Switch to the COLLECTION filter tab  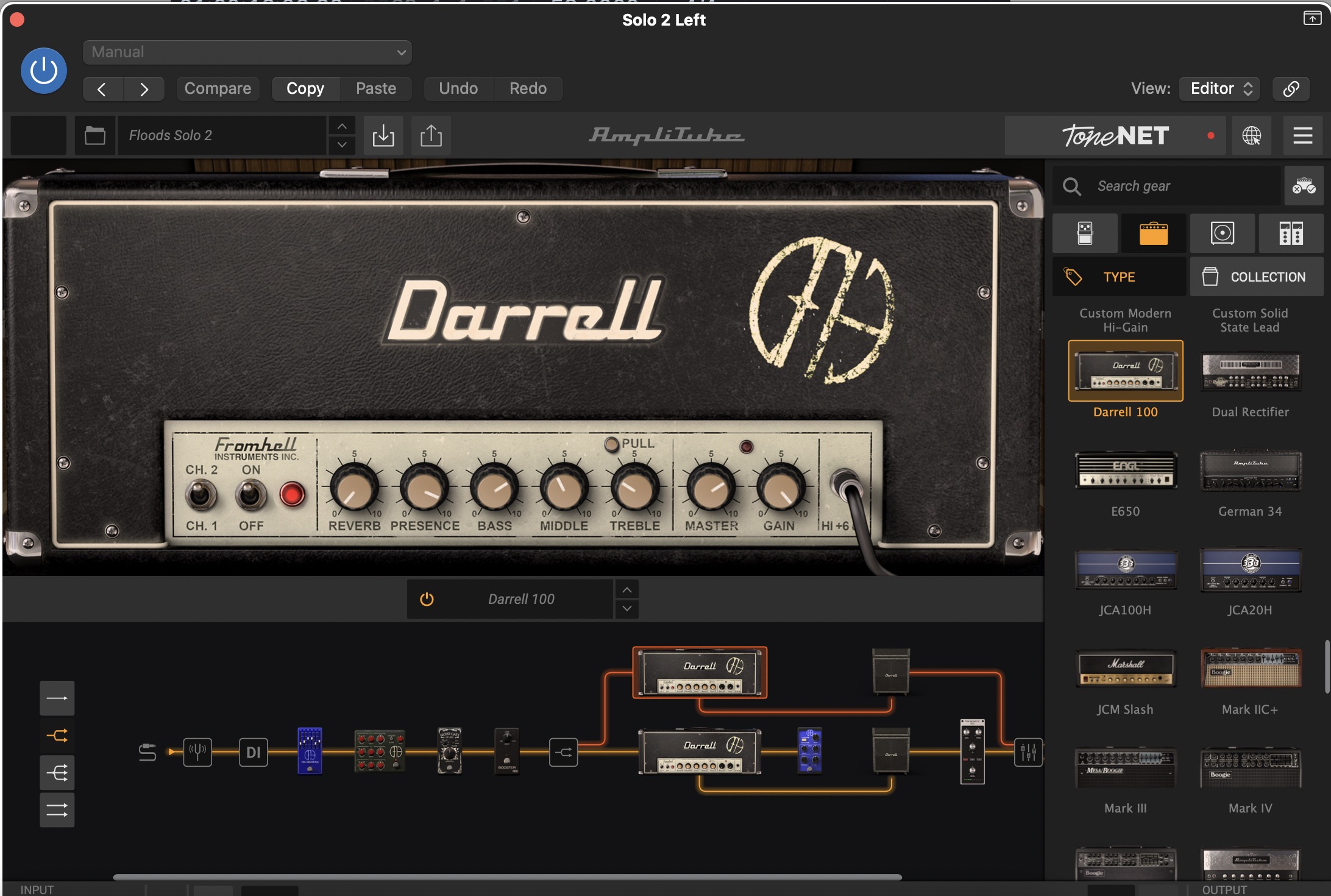[x=1257, y=277]
